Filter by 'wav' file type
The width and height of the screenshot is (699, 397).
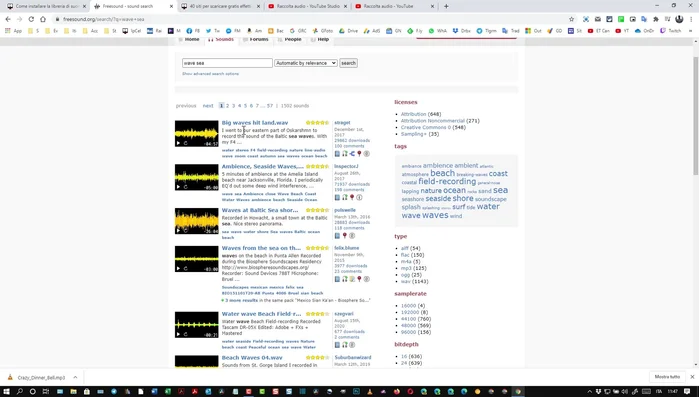(405, 282)
